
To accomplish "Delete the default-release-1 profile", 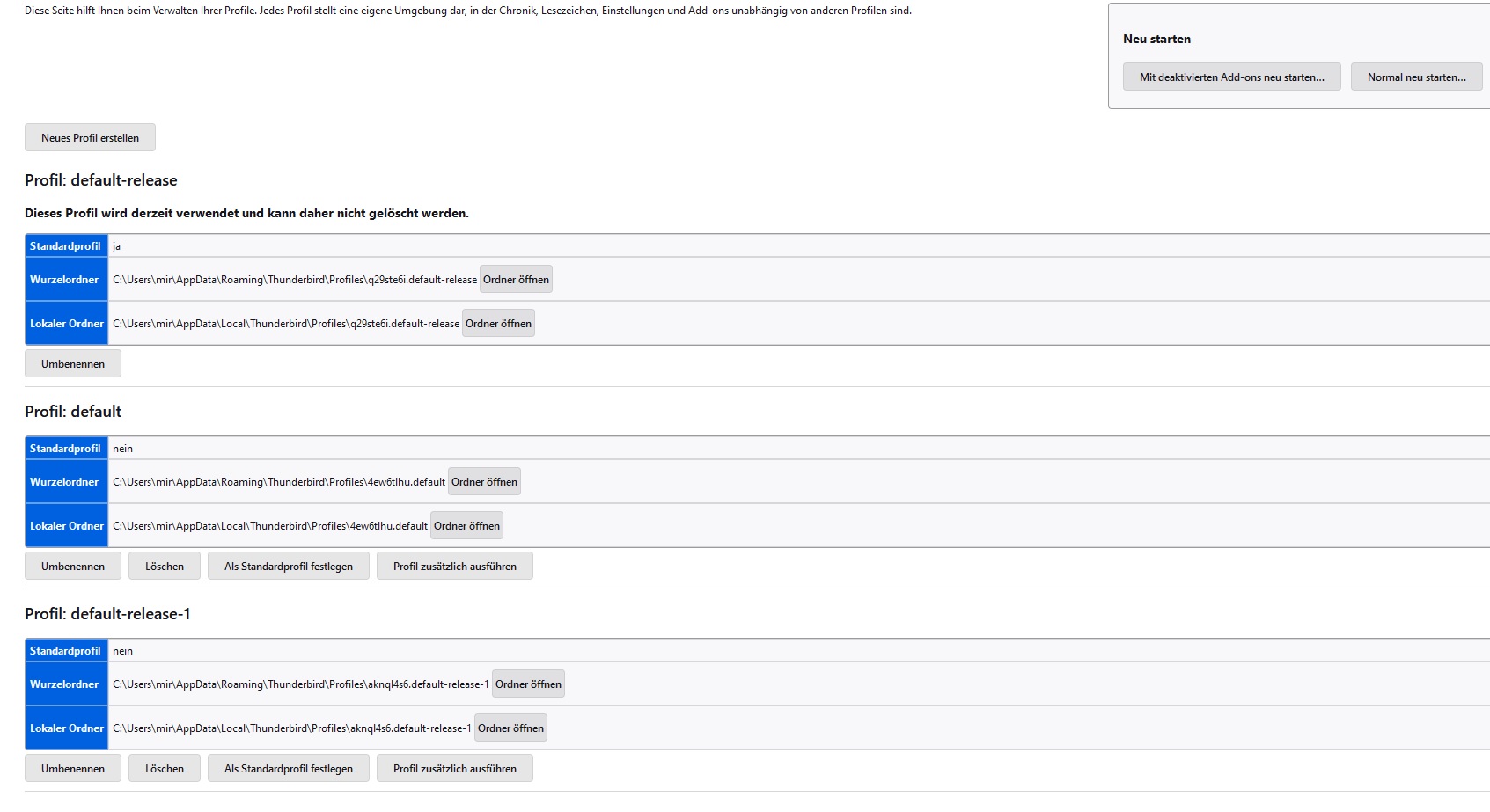I will (165, 768).
